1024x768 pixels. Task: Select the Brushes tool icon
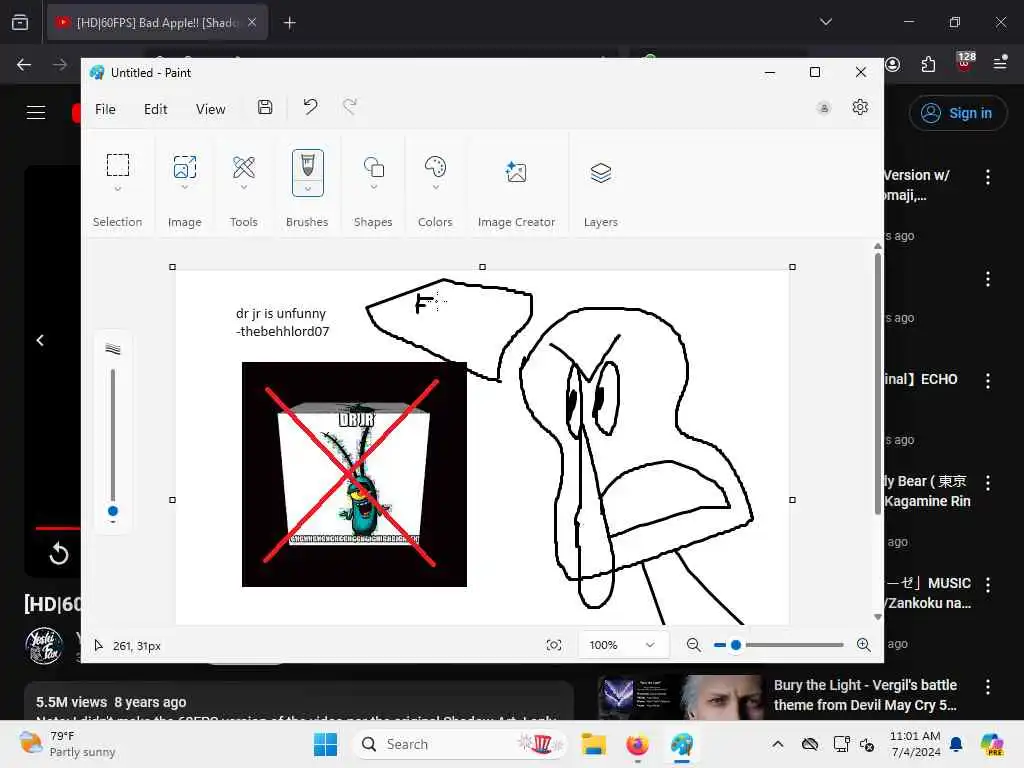[308, 165]
